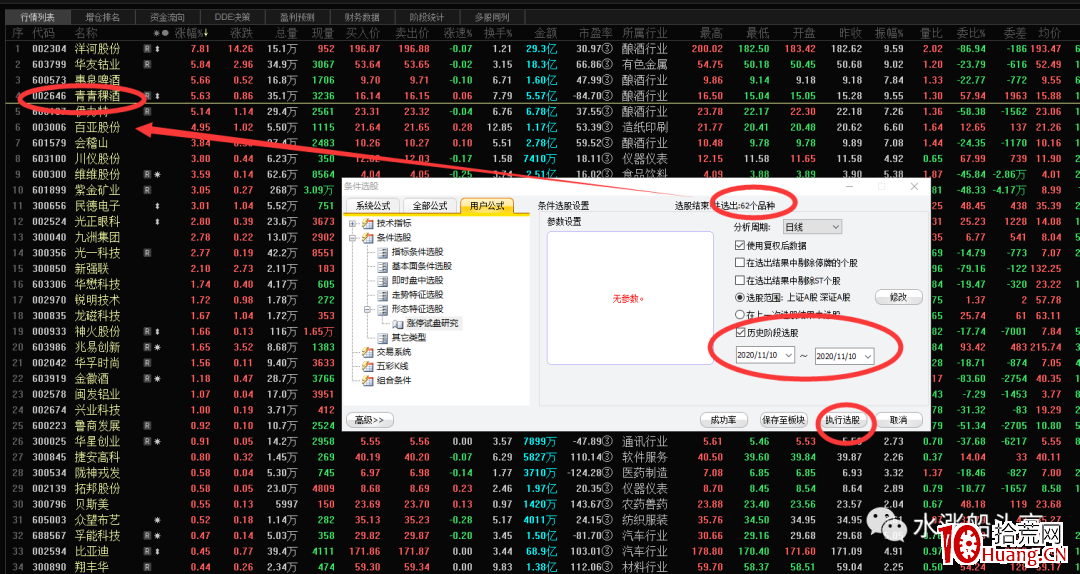Image resolution: width=1080 pixels, height=574 pixels.
Task: Open start date 2020/11/10 dropdown
Action: coord(789,356)
